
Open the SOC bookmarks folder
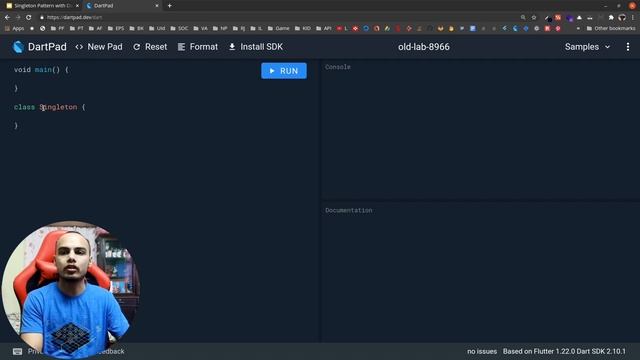[x=179, y=29]
